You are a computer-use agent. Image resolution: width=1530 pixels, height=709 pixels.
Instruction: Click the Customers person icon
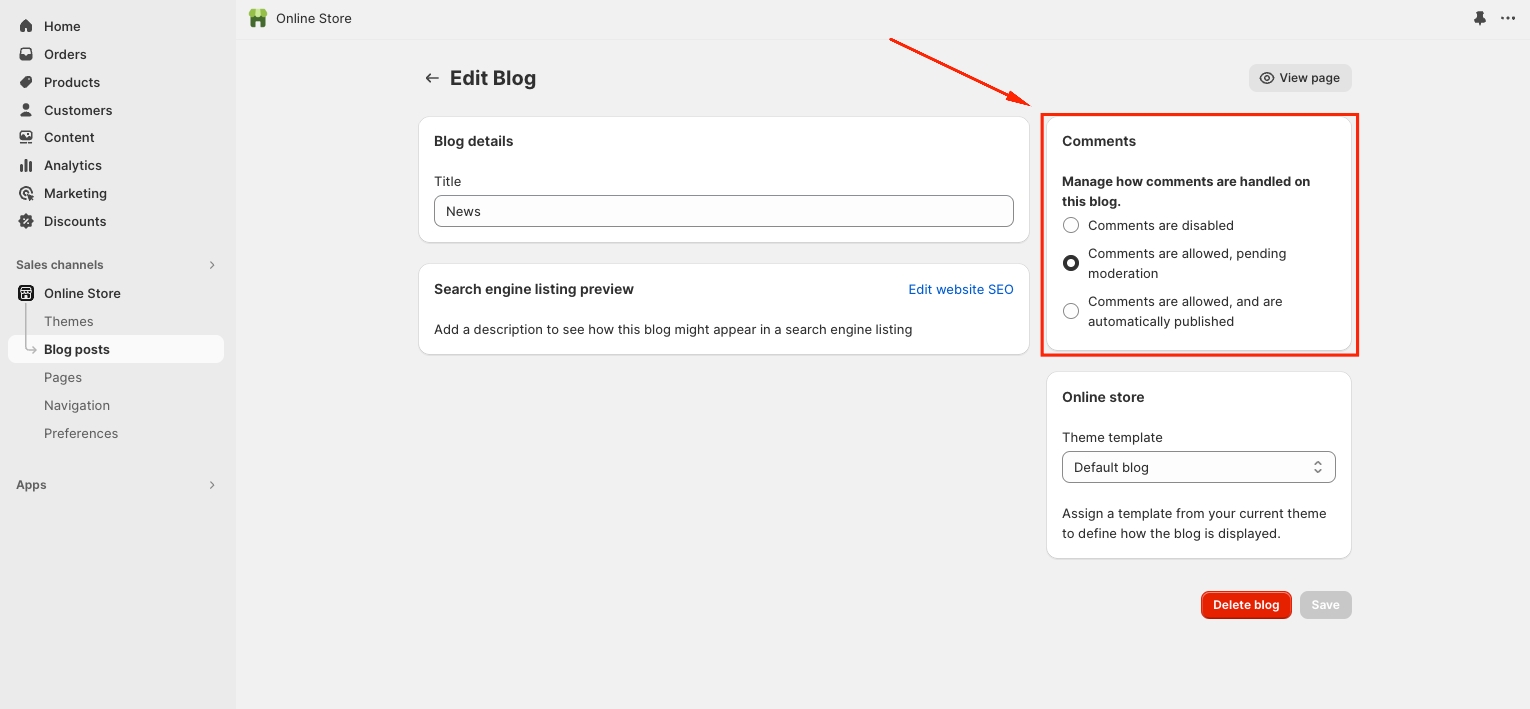pos(26,110)
